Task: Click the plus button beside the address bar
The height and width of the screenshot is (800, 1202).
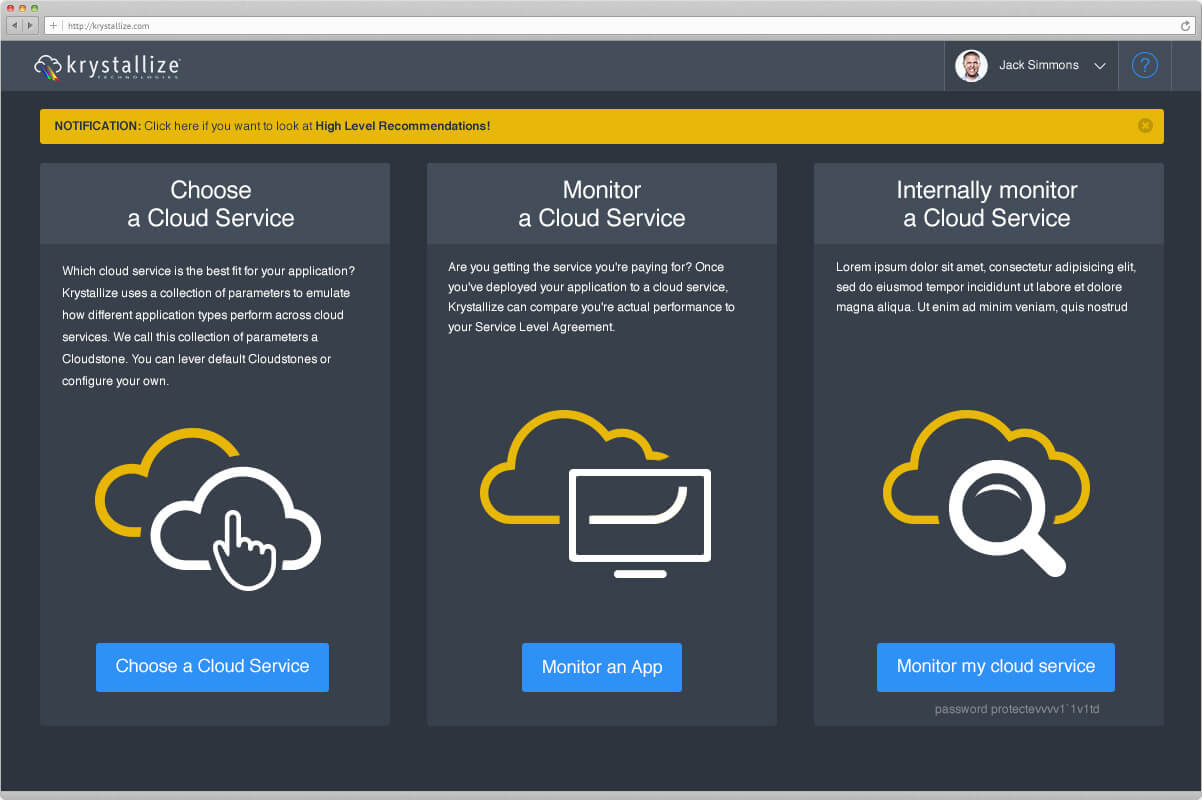Action: click(53, 25)
